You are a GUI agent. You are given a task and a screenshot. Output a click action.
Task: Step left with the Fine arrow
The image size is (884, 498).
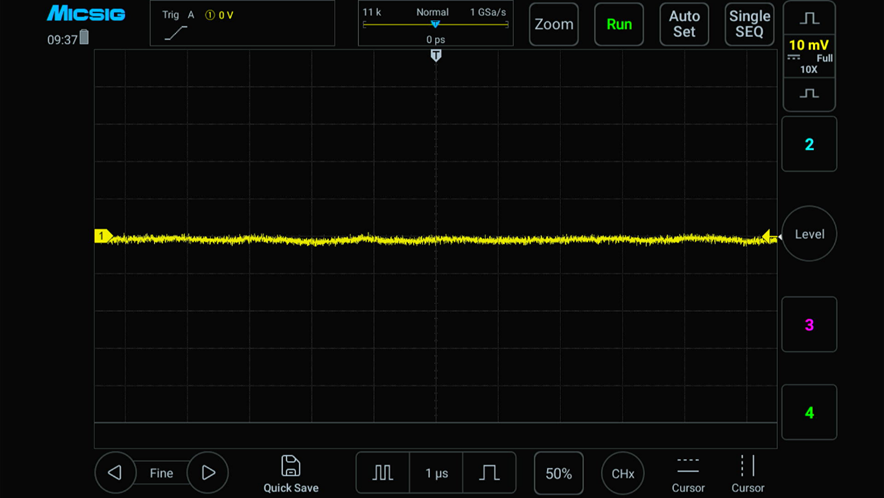coord(115,473)
